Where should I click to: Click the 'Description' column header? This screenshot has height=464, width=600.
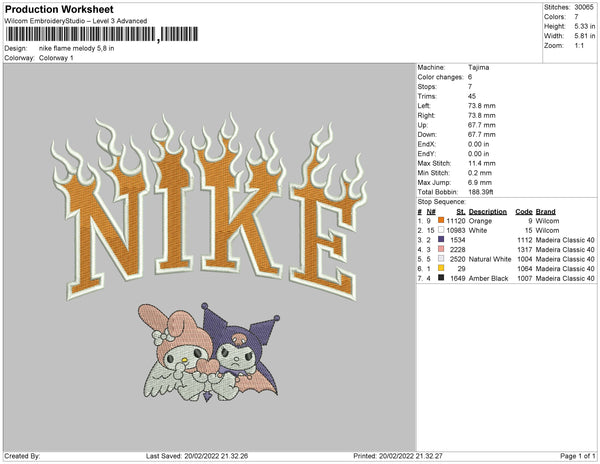point(488,212)
